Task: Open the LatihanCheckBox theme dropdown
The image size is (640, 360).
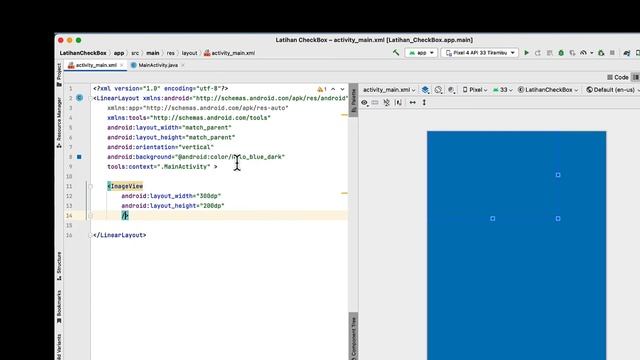Action: coord(548,89)
